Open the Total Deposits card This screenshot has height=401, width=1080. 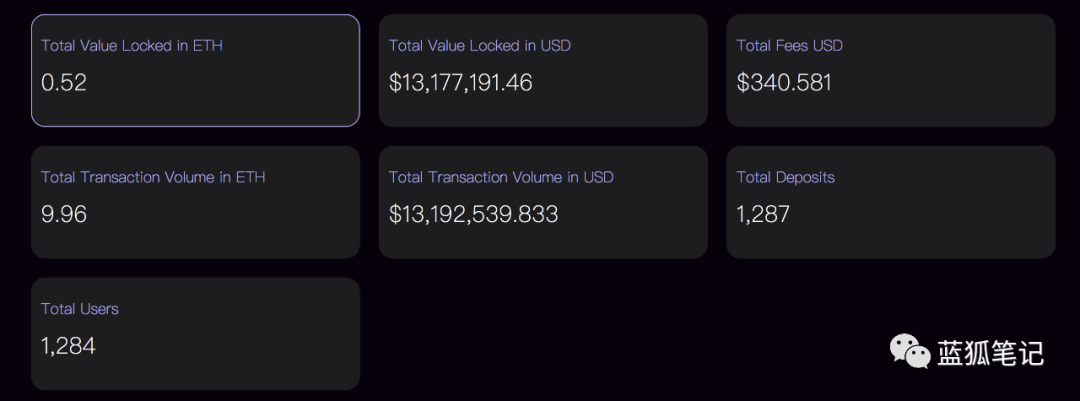(891, 202)
